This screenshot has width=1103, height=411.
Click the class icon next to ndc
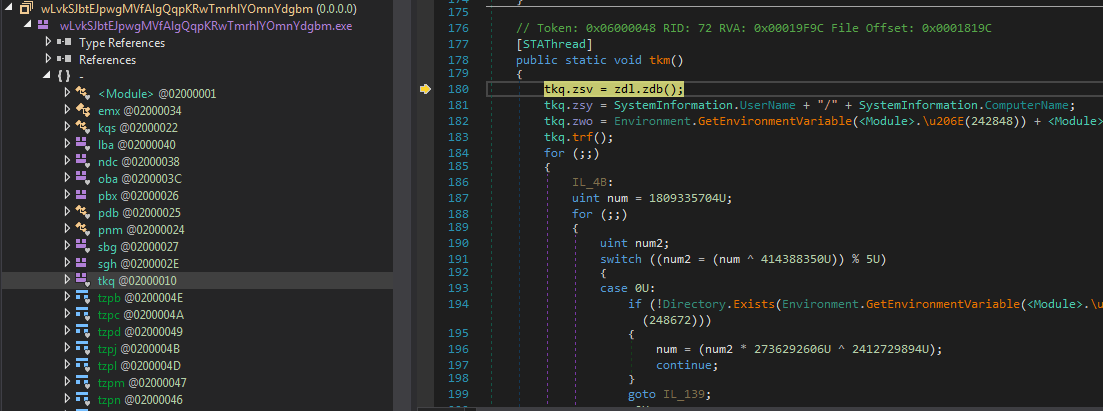pyautogui.click(x=83, y=161)
